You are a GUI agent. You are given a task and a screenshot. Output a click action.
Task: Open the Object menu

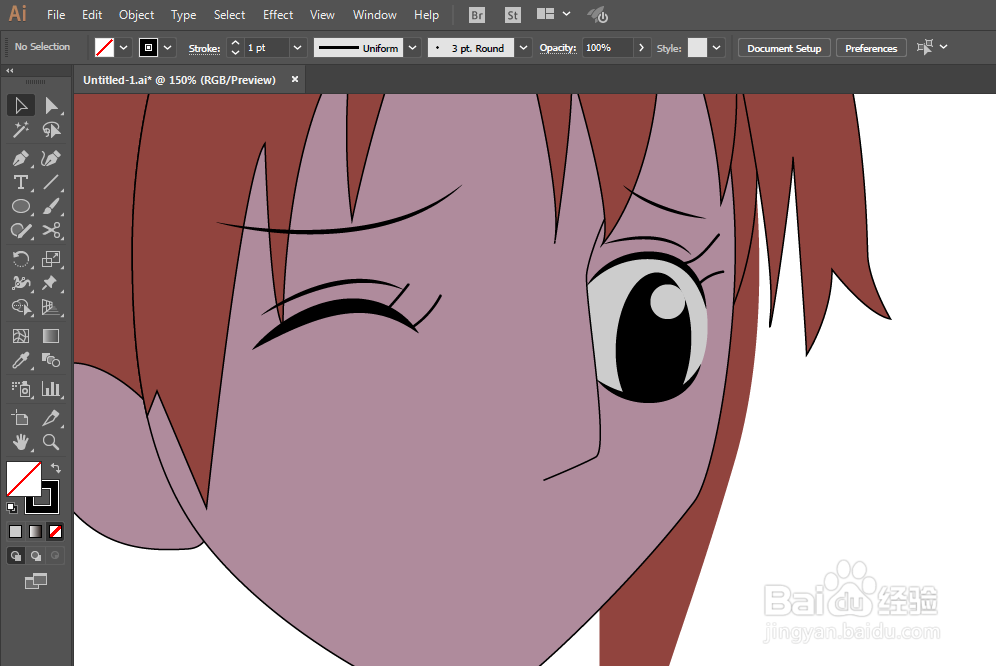(137, 15)
